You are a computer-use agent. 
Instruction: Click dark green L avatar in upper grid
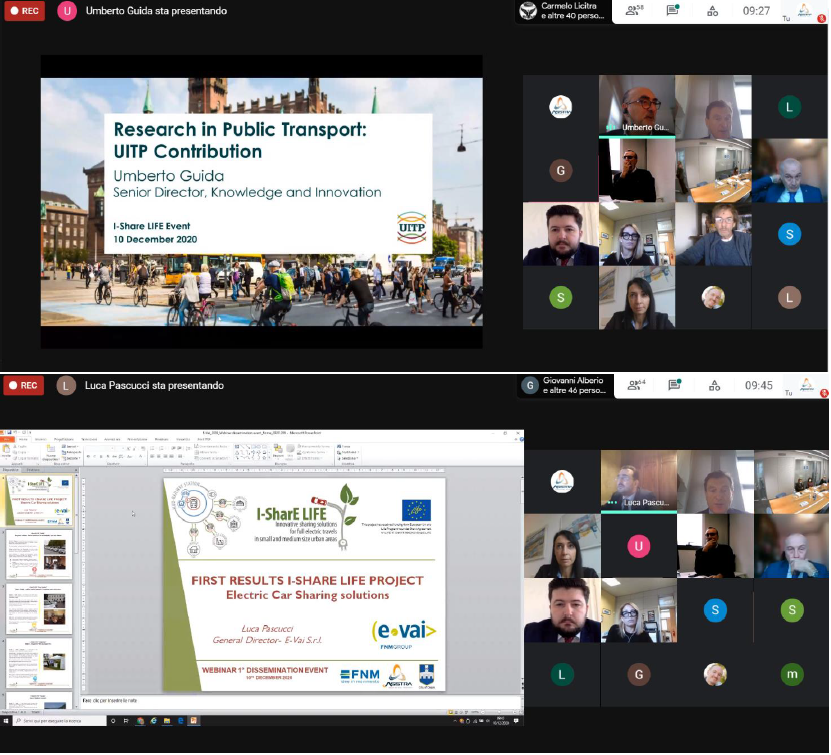click(x=789, y=107)
